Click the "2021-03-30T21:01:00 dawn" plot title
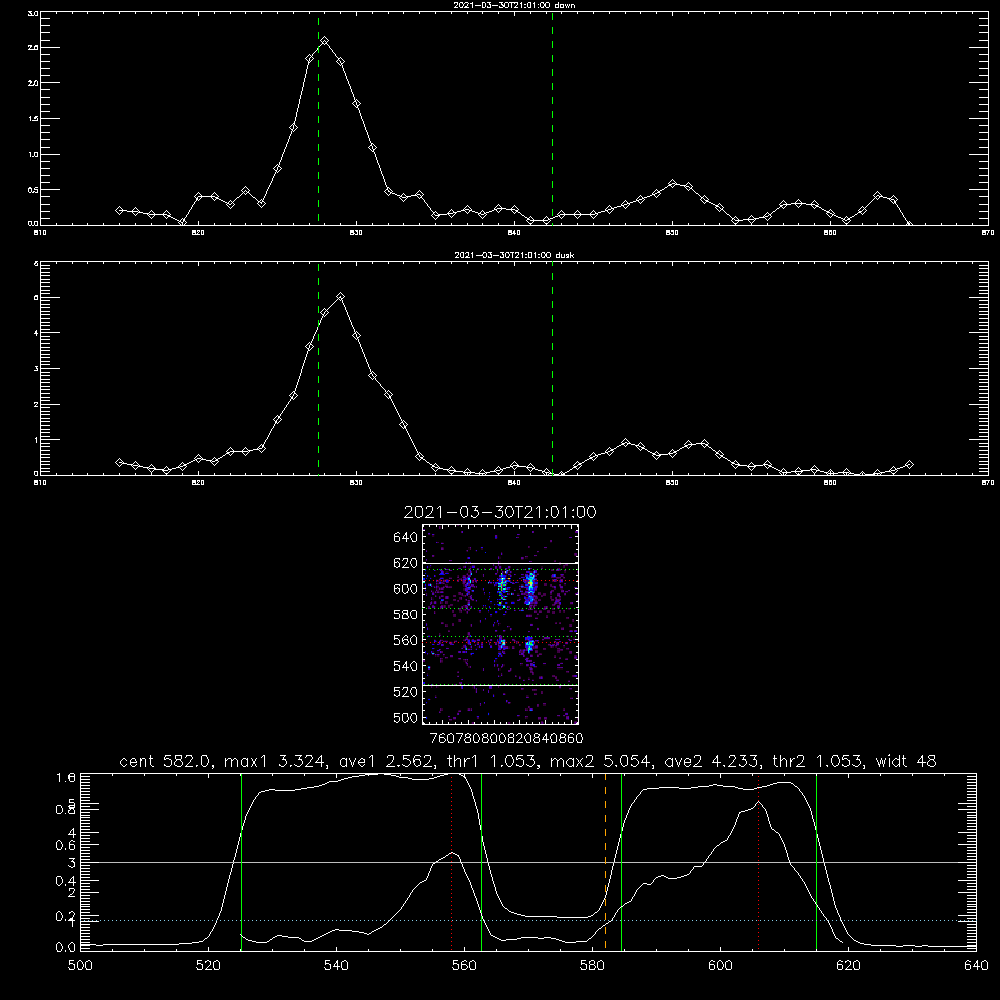Image resolution: width=1000 pixels, height=1000 pixels. pyautogui.click(x=514, y=5)
